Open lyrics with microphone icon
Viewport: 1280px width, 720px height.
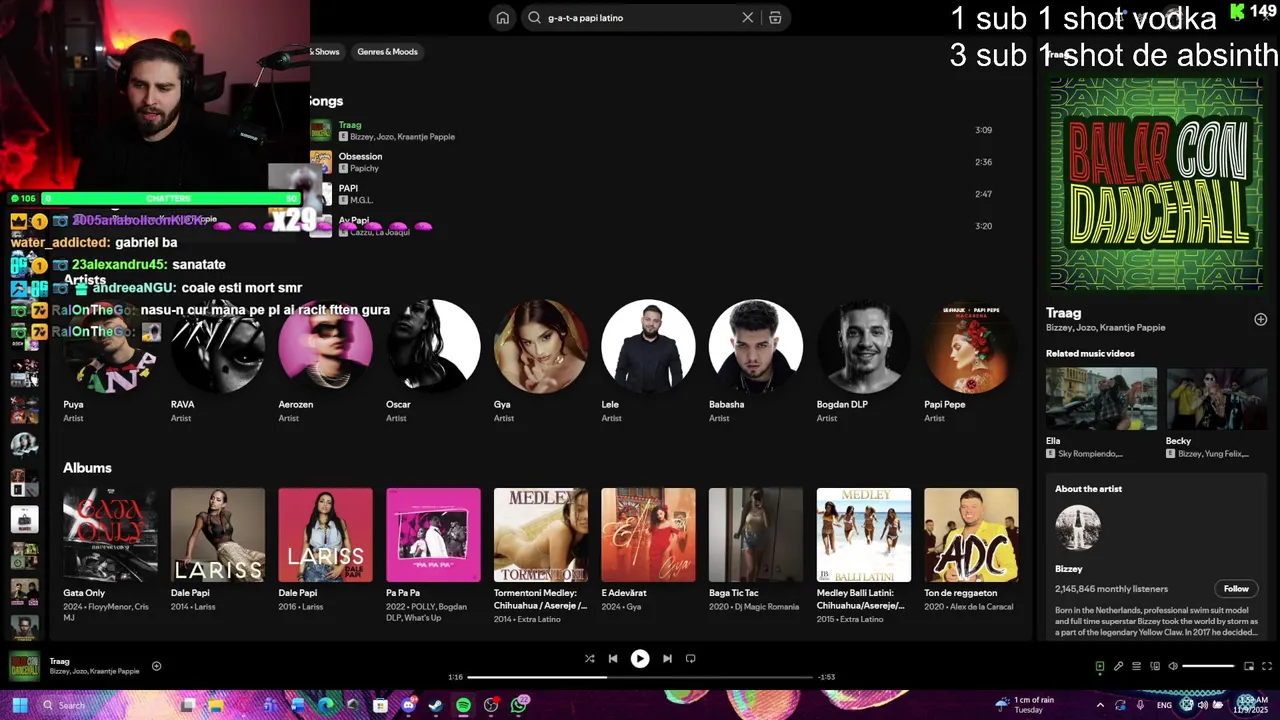(1118, 666)
